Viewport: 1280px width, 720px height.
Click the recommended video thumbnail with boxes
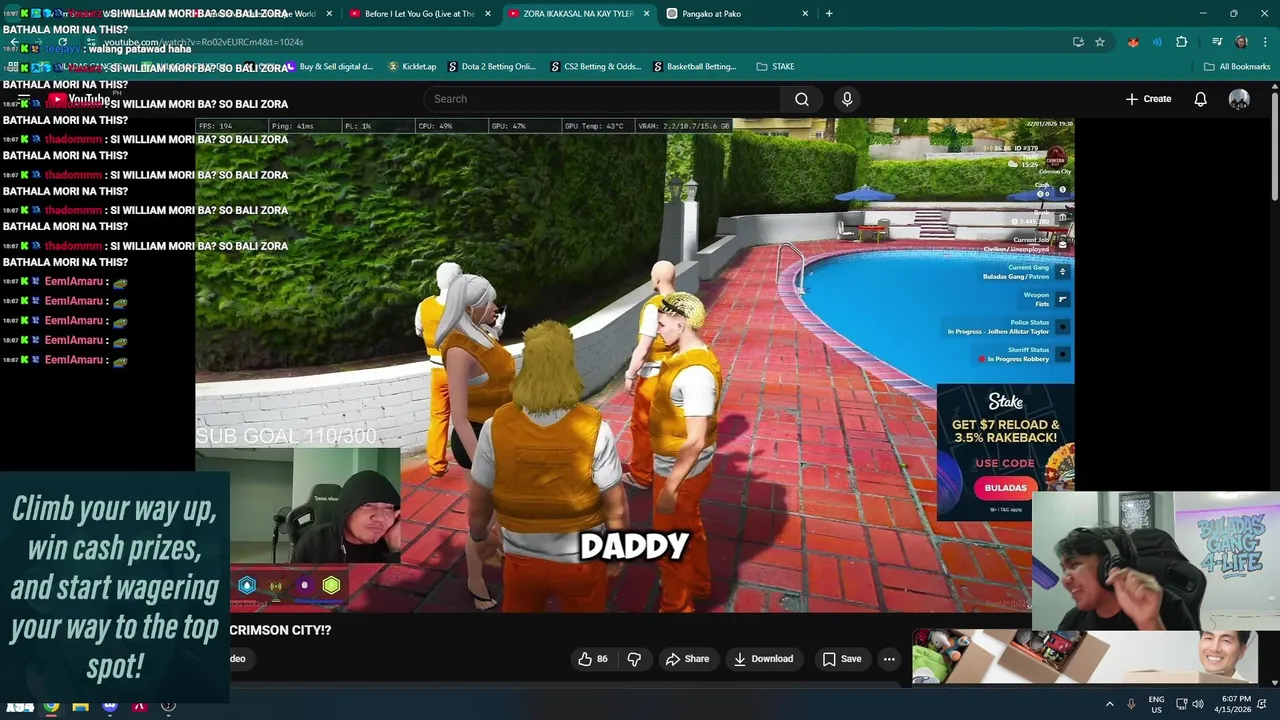click(x=1085, y=655)
